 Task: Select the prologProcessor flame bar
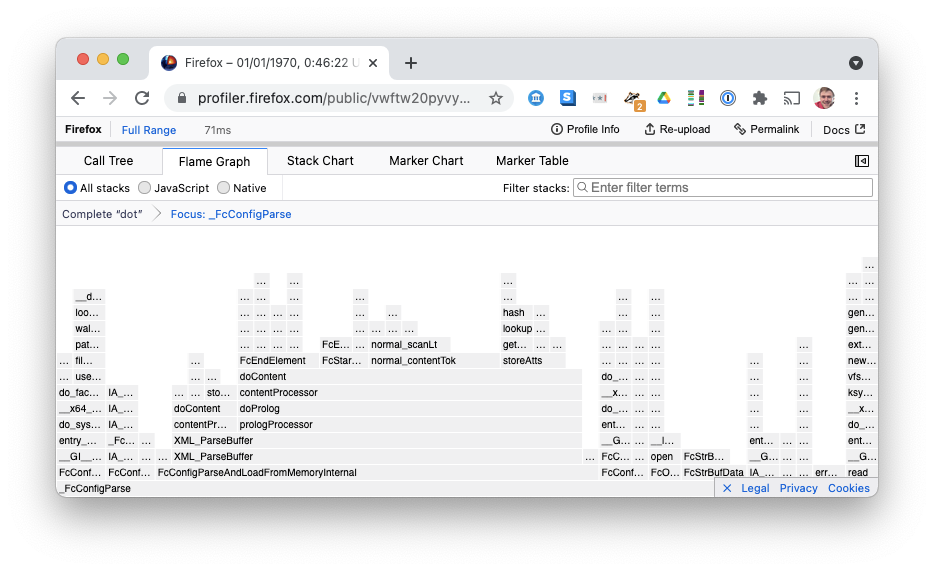(410, 425)
